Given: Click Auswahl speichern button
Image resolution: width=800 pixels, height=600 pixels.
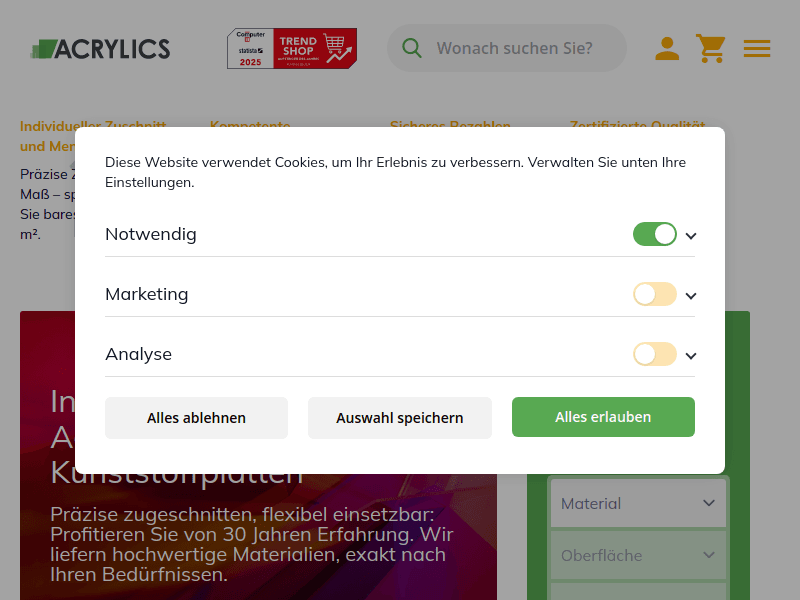Looking at the screenshot, I should click(400, 418).
